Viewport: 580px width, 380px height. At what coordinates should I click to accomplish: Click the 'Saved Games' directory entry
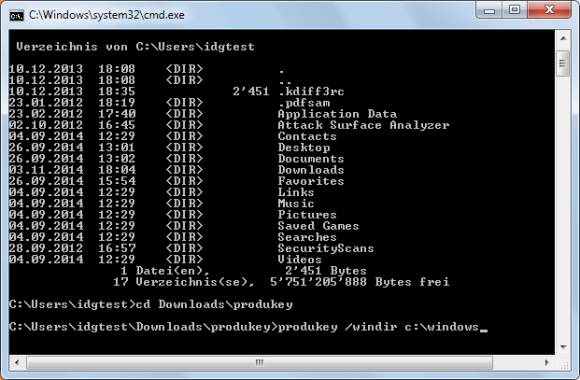point(318,226)
